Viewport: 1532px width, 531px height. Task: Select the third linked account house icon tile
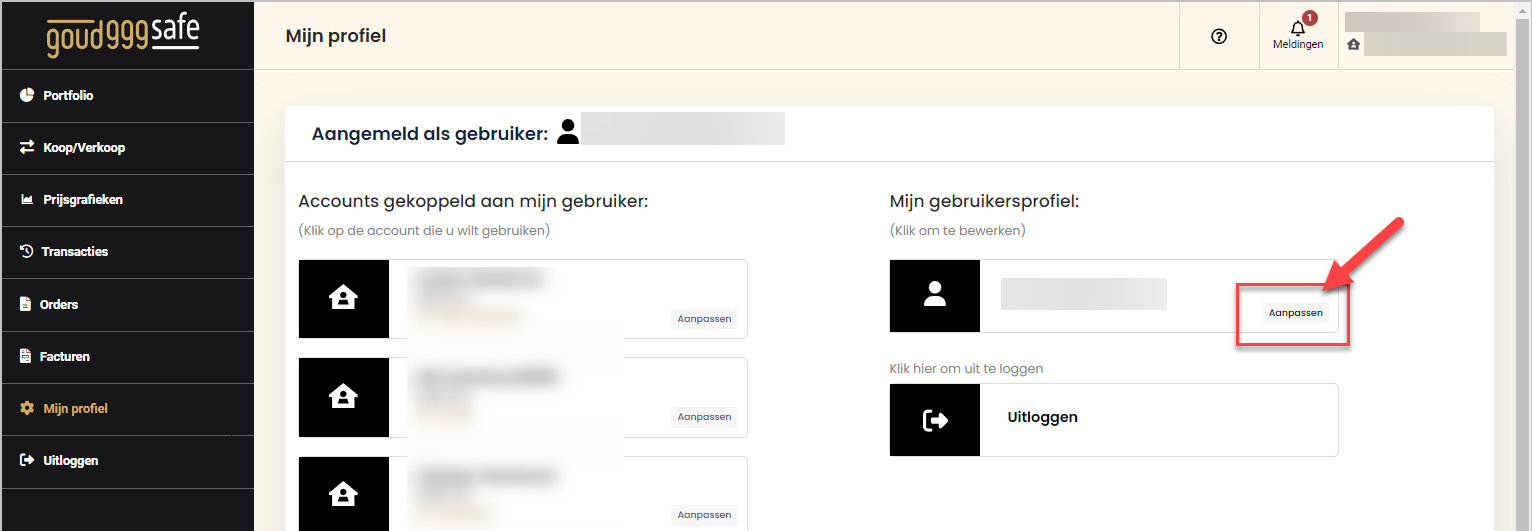click(344, 494)
